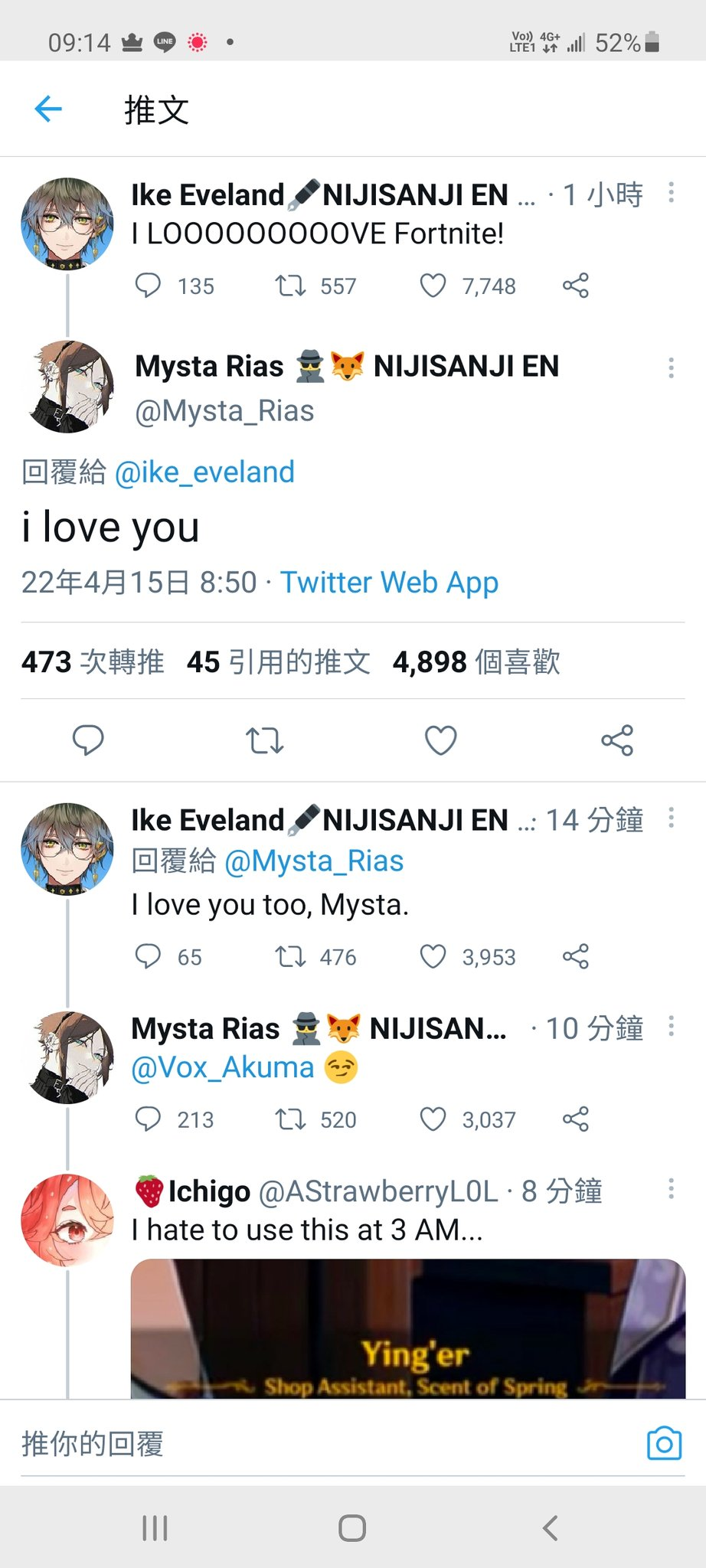
Task: Tap the large reply bubble under main tweet
Action: pos(88,740)
